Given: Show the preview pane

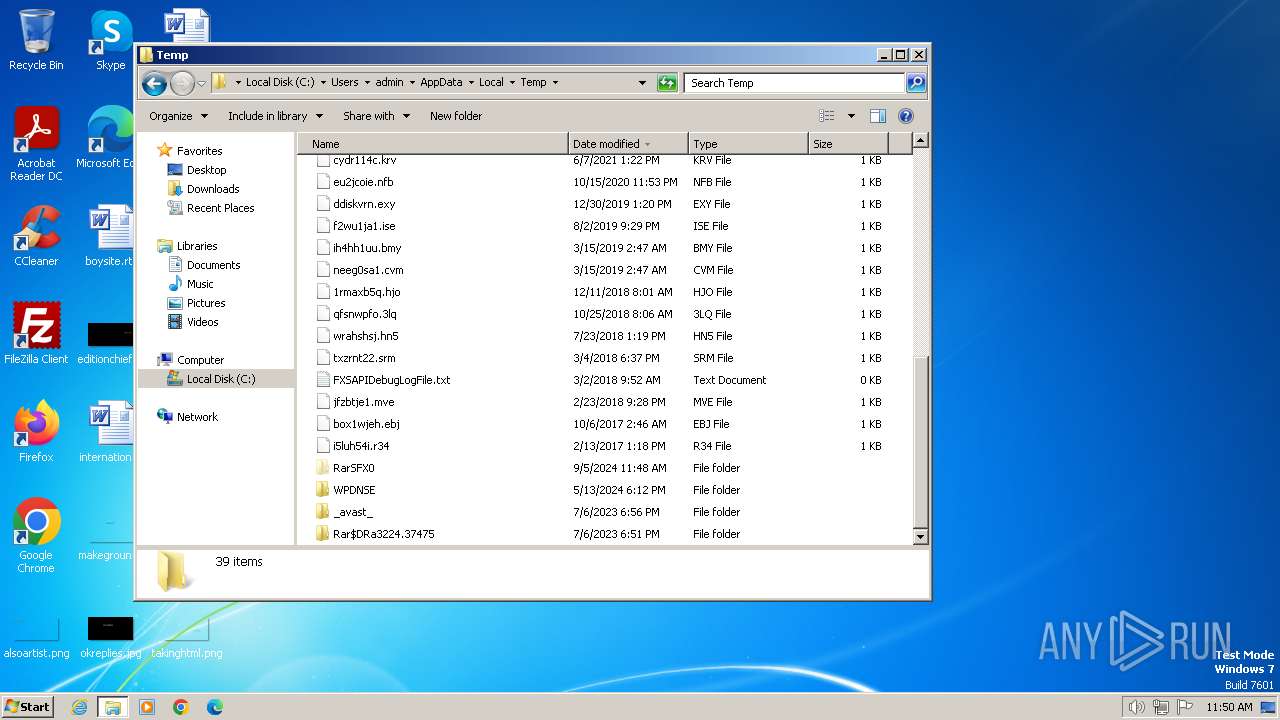Looking at the screenshot, I should coord(878,116).
